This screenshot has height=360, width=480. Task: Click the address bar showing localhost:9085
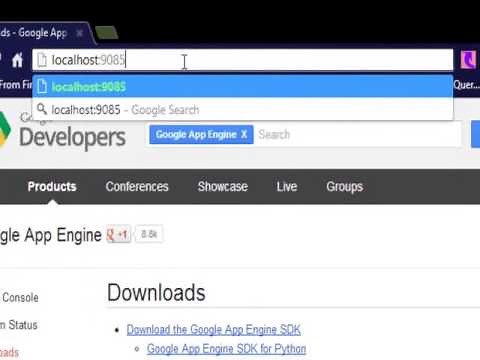243,60
